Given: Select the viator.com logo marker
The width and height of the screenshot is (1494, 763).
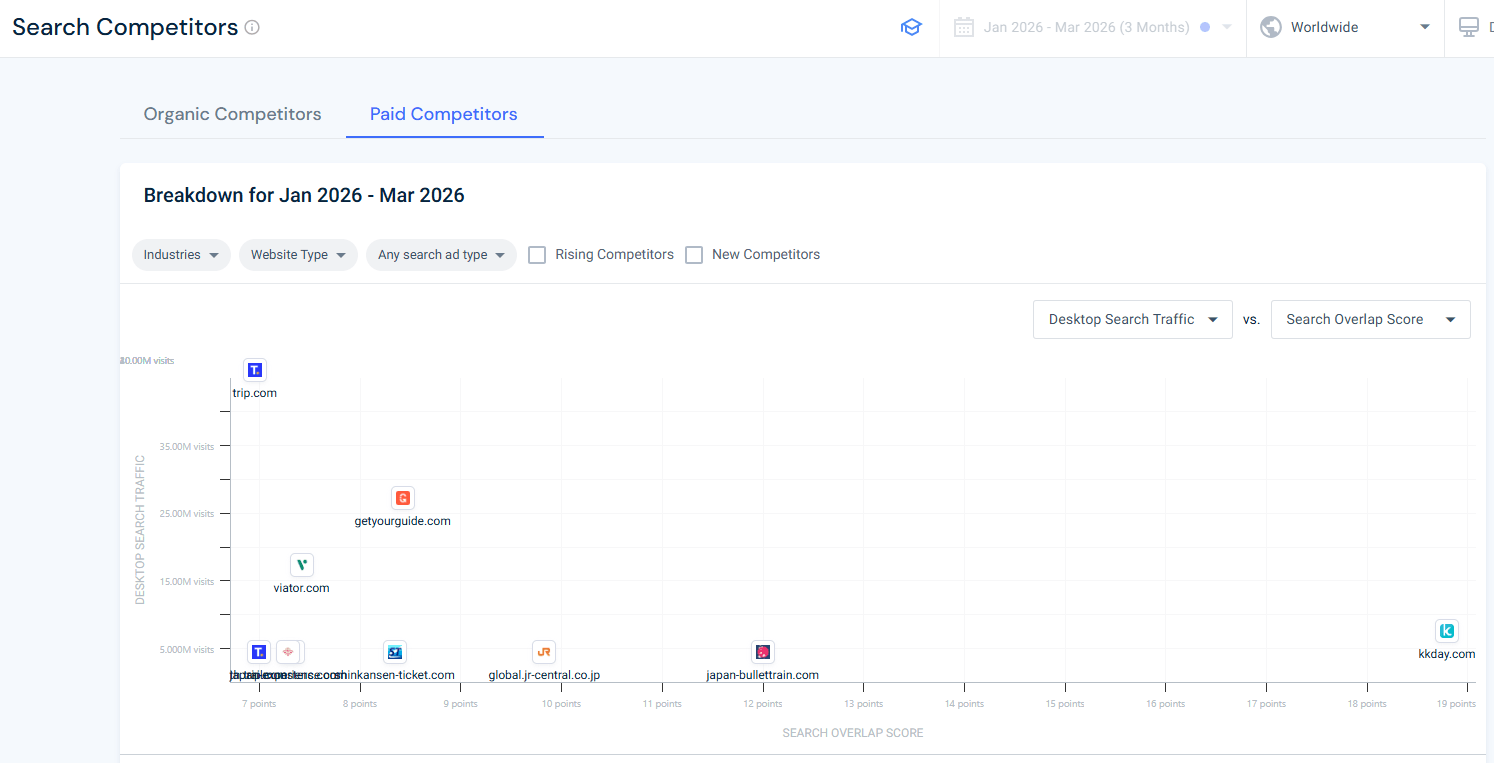Looking at the screenshot, I should [x=302, y=565].
